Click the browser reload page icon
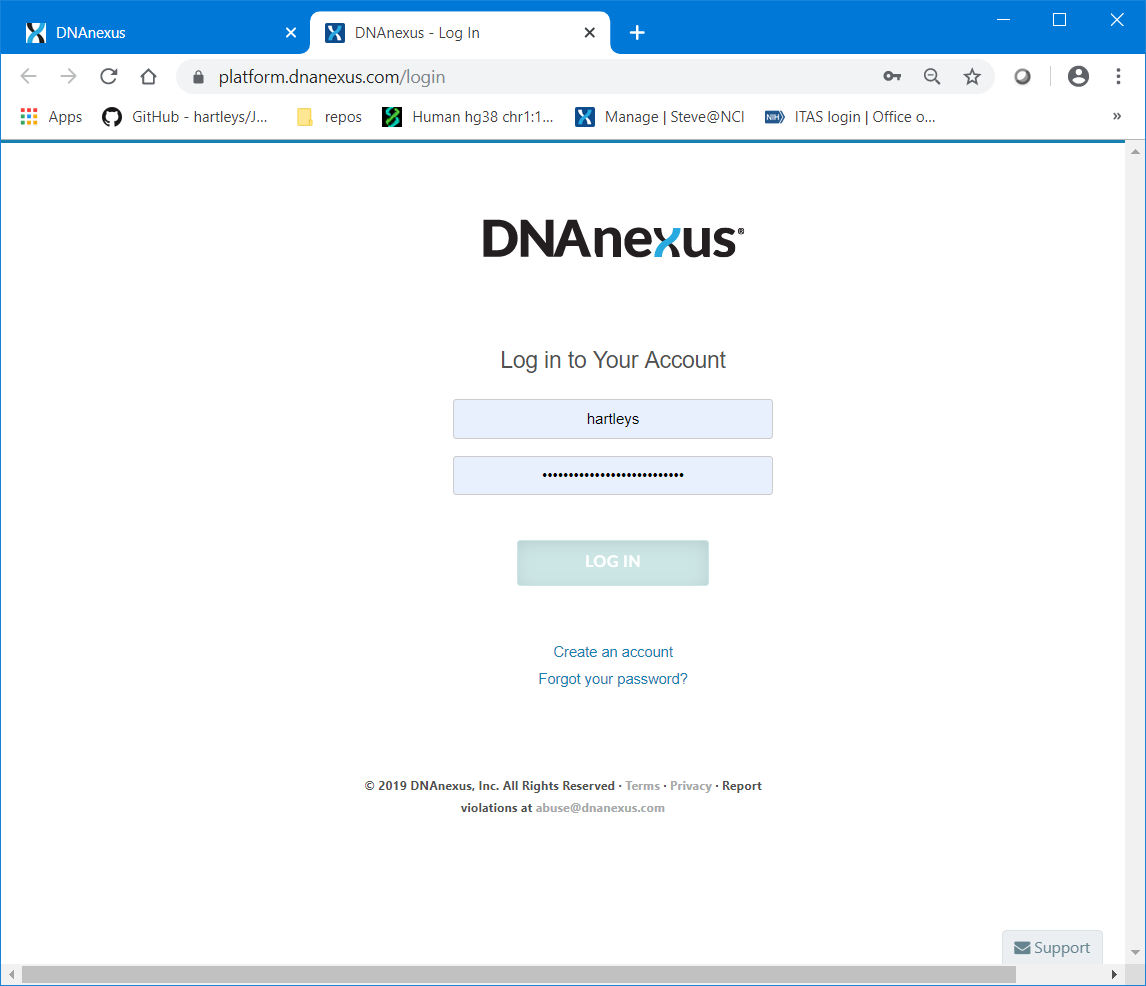This screenshot has height=986, width=1146. click(x=108, y=77)
